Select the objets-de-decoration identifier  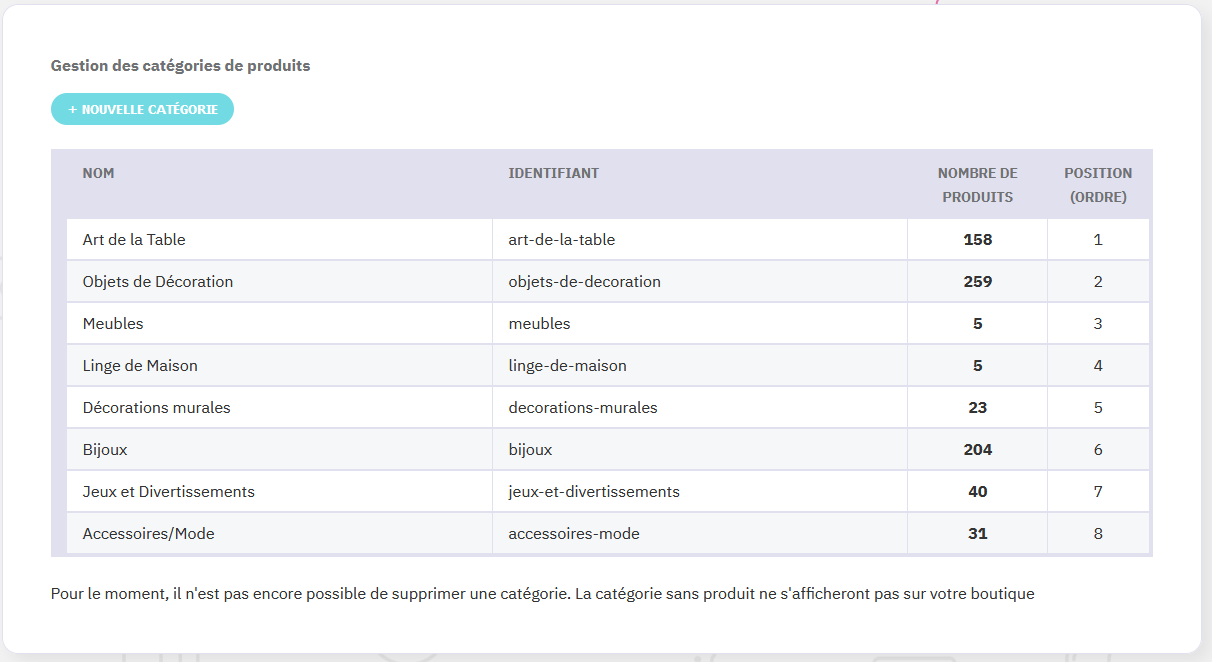584,282
